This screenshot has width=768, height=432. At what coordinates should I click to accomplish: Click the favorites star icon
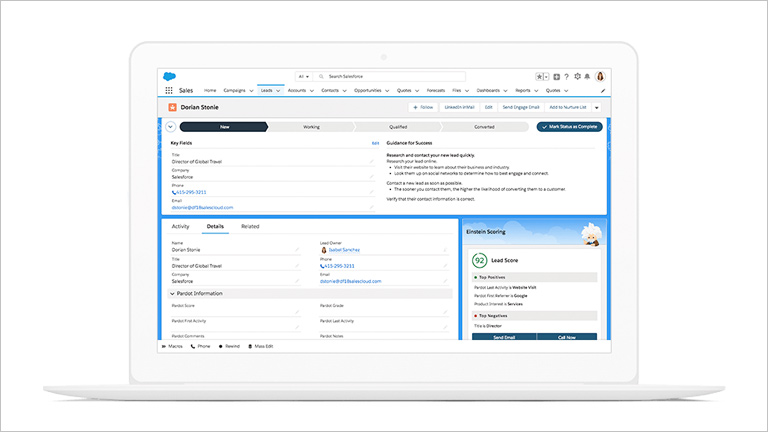point(539,76)
